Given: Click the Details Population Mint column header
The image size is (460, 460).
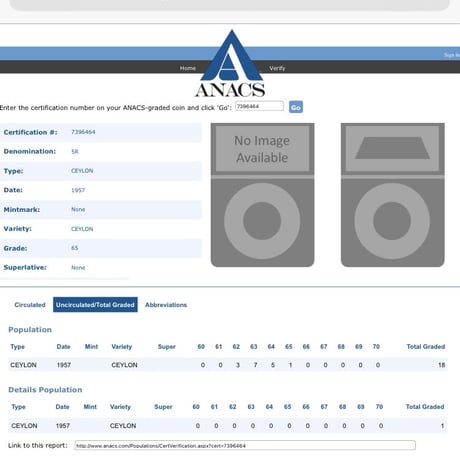Looking at the screenshot, I should [x=90, y=407].
